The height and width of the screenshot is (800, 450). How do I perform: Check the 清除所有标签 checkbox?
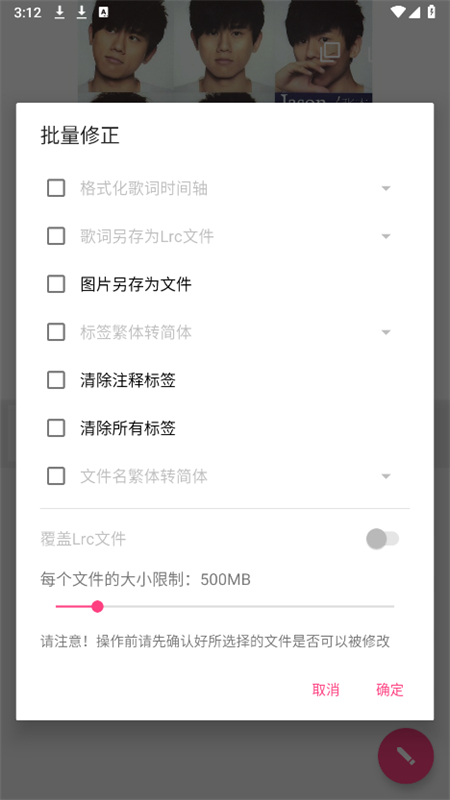coord(56,428)
